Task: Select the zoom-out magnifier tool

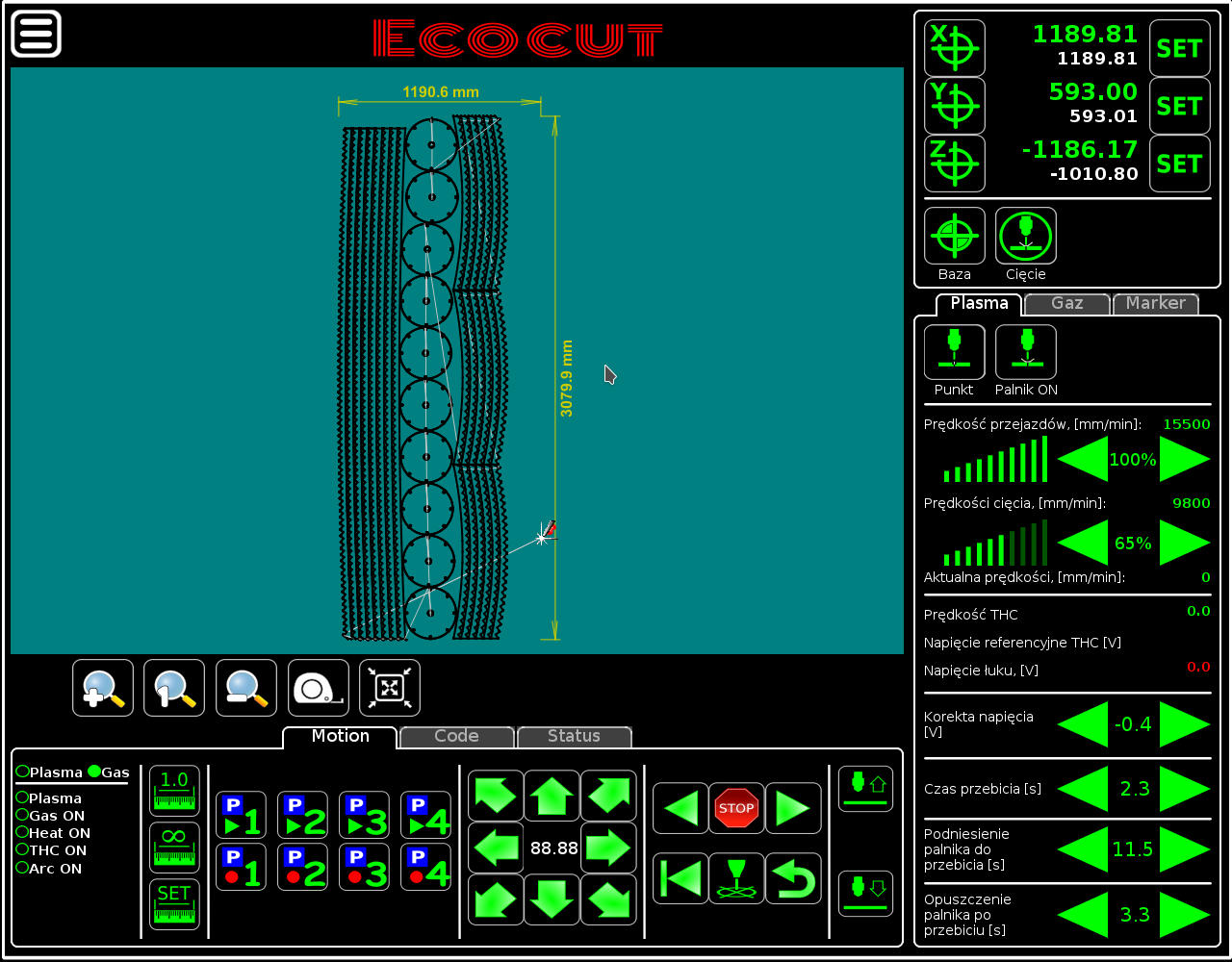Action: pyautogui.click(x=245, y=687)
